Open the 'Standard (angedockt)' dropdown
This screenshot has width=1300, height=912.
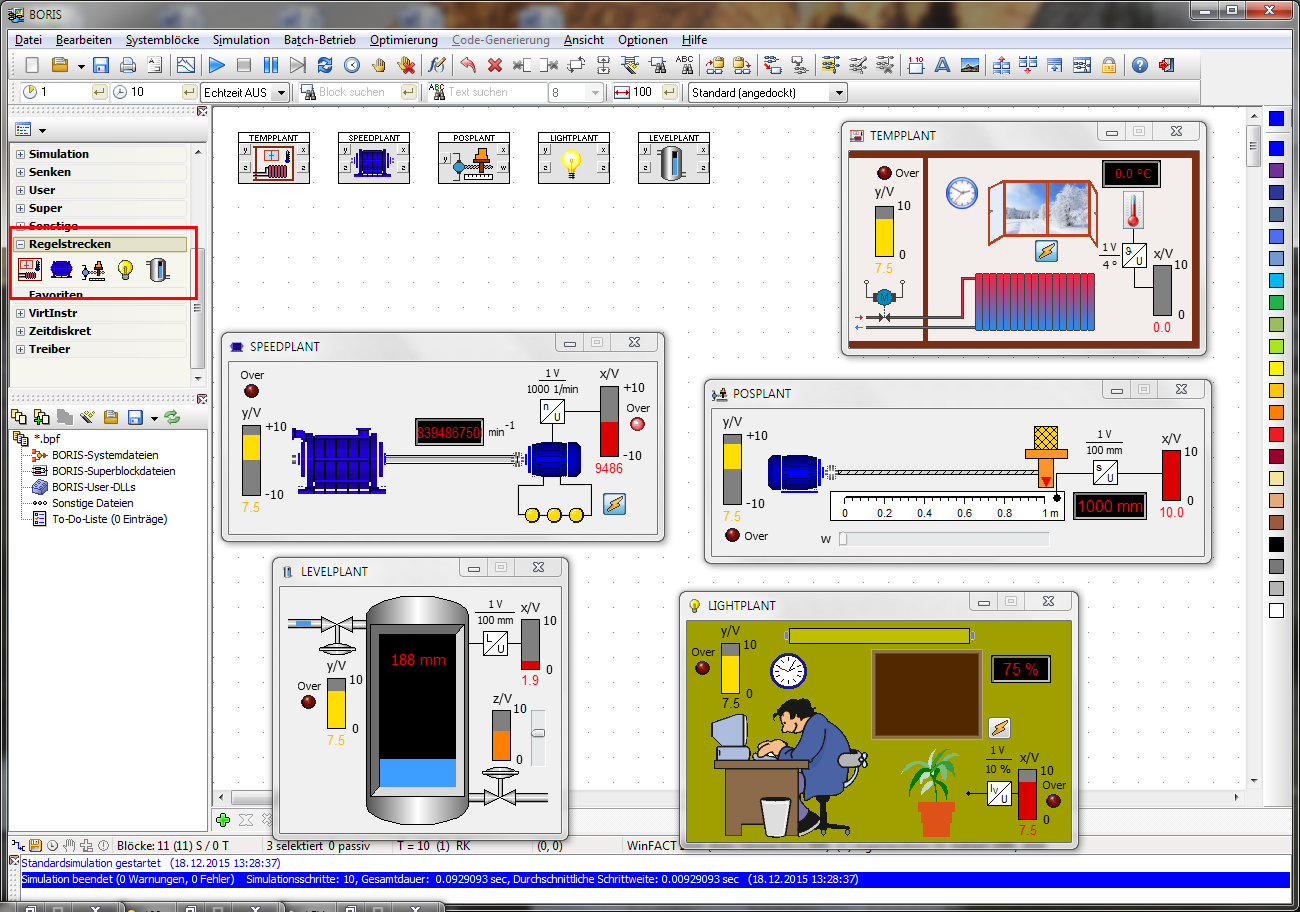coord(838,92)
